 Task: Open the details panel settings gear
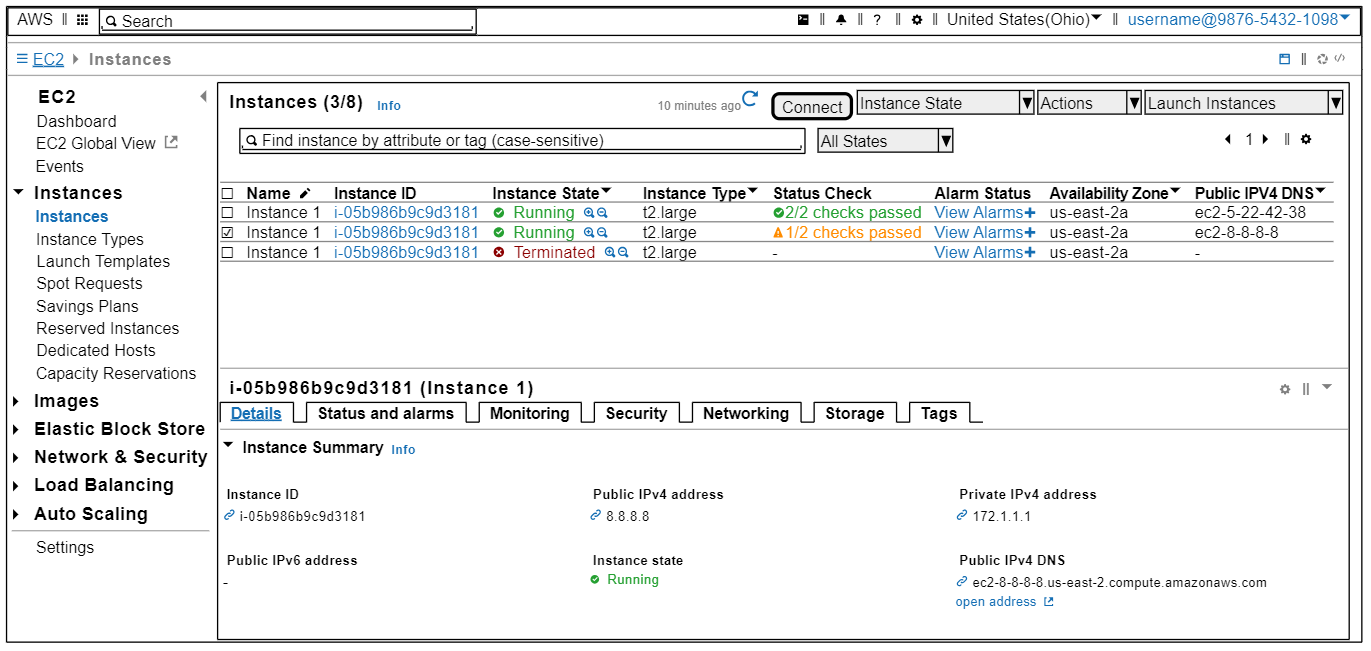click(1285, 389)
